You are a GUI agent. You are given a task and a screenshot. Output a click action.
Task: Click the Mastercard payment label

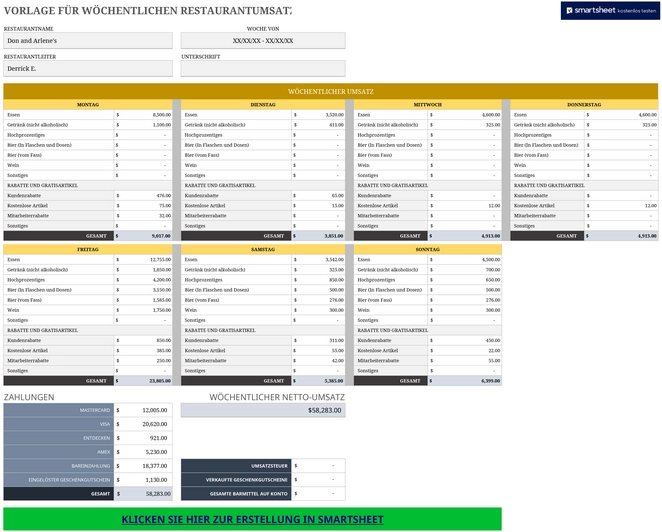coord(59,410)
